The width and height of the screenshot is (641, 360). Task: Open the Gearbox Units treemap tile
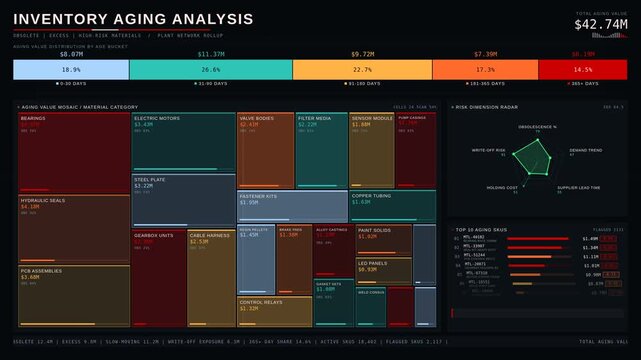(159, 278)
